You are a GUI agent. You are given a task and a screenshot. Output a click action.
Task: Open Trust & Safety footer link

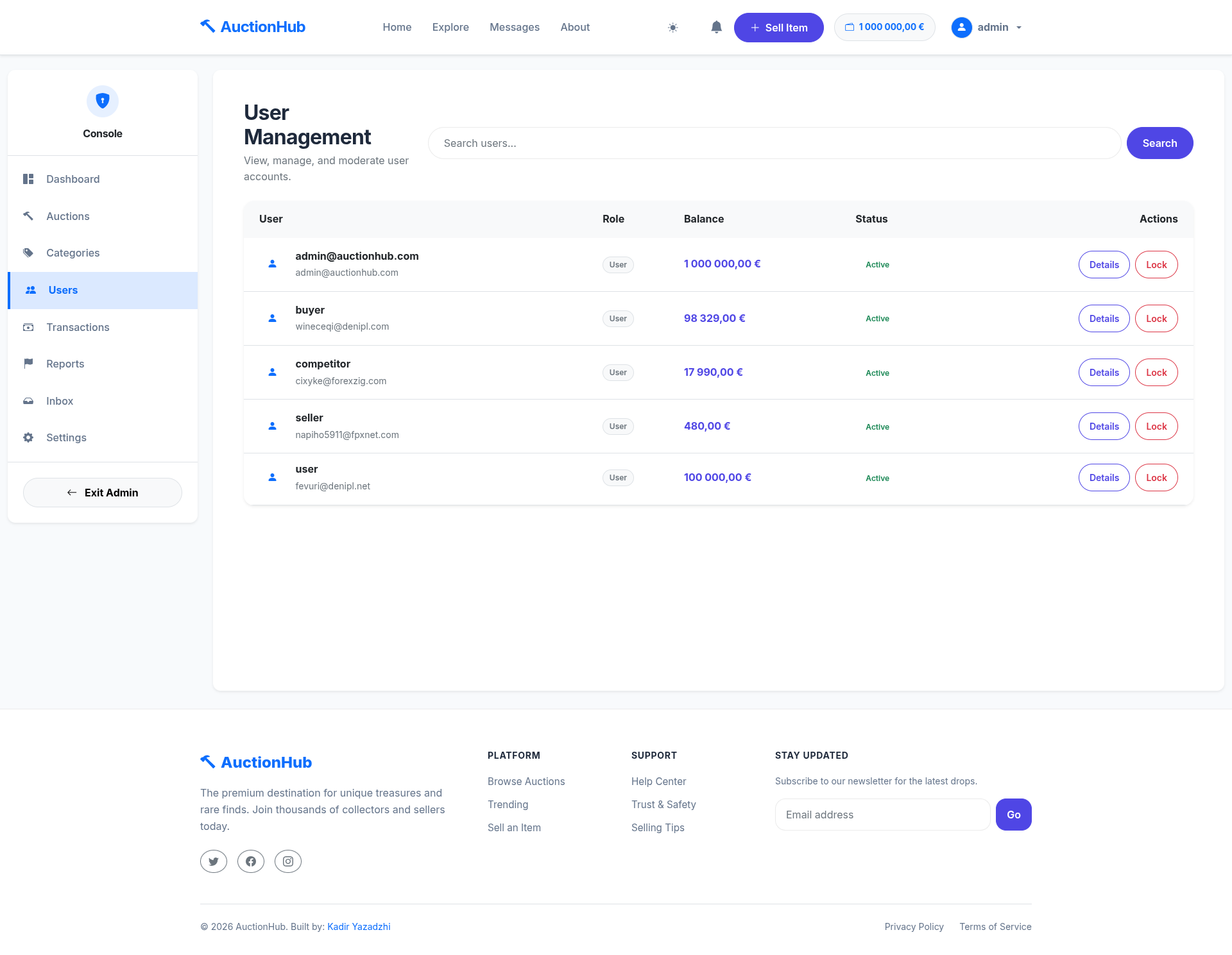click(x=663, y=804)
